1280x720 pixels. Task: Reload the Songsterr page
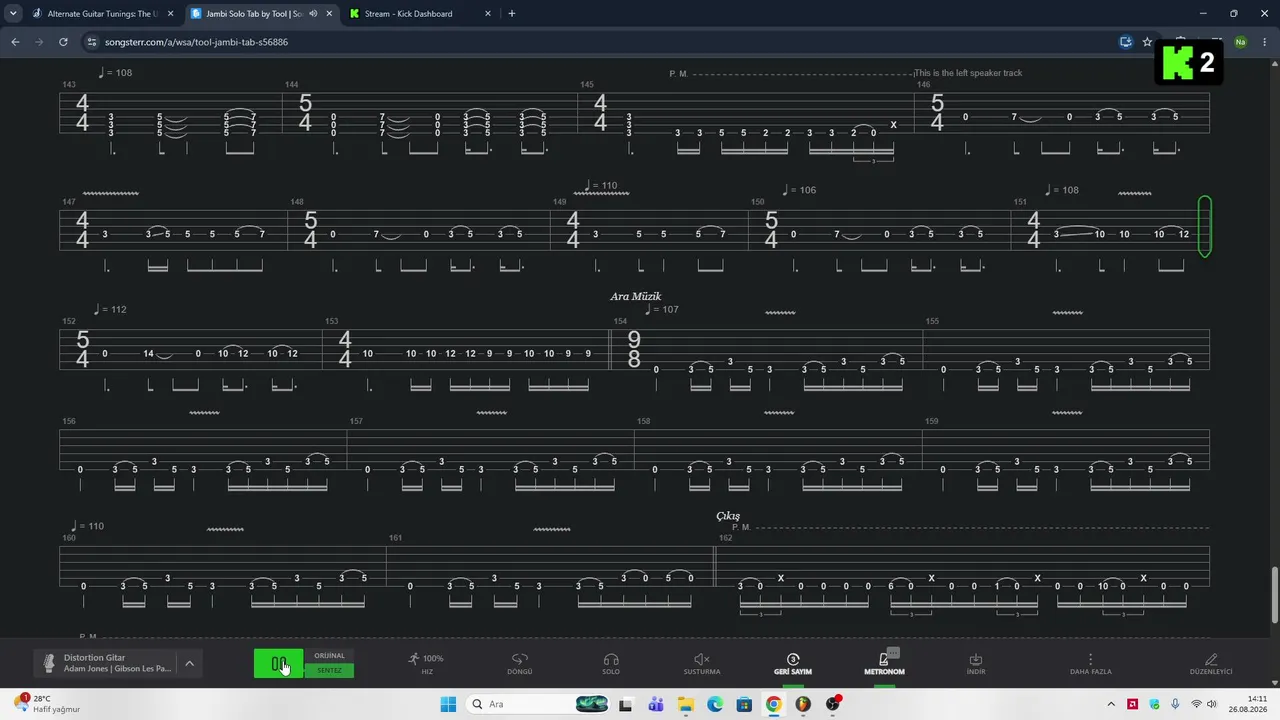63,42
